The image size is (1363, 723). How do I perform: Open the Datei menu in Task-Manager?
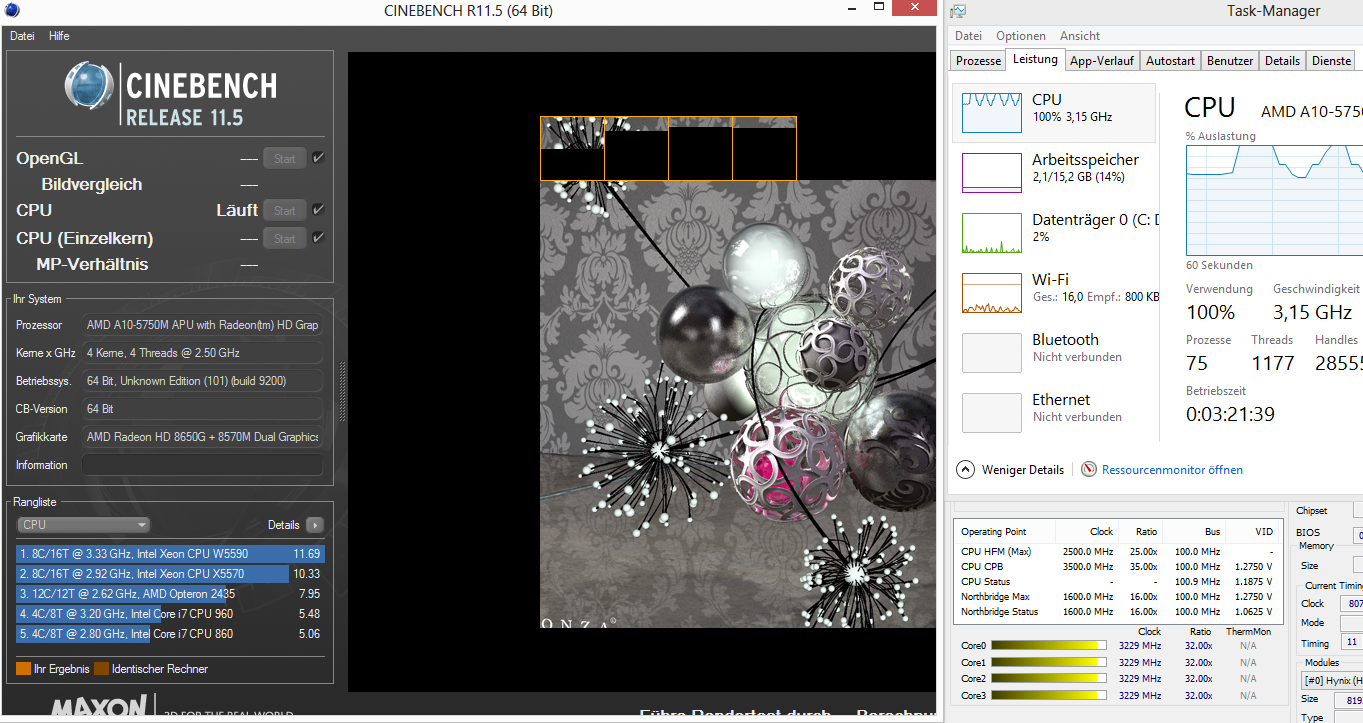click(x=968, y=36)
